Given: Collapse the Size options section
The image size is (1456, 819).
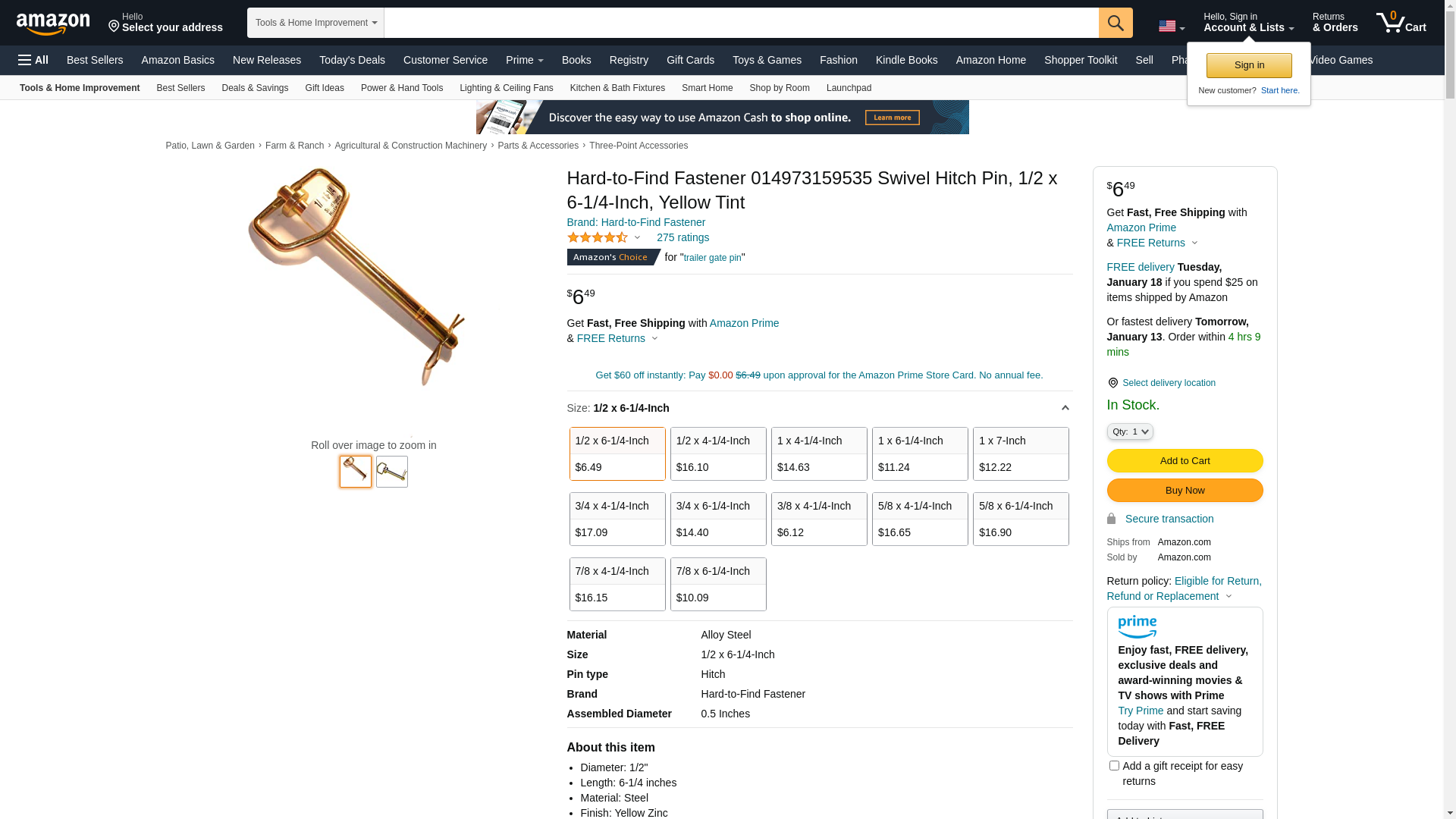Looking at the screenshot, I should (1065, 408).
